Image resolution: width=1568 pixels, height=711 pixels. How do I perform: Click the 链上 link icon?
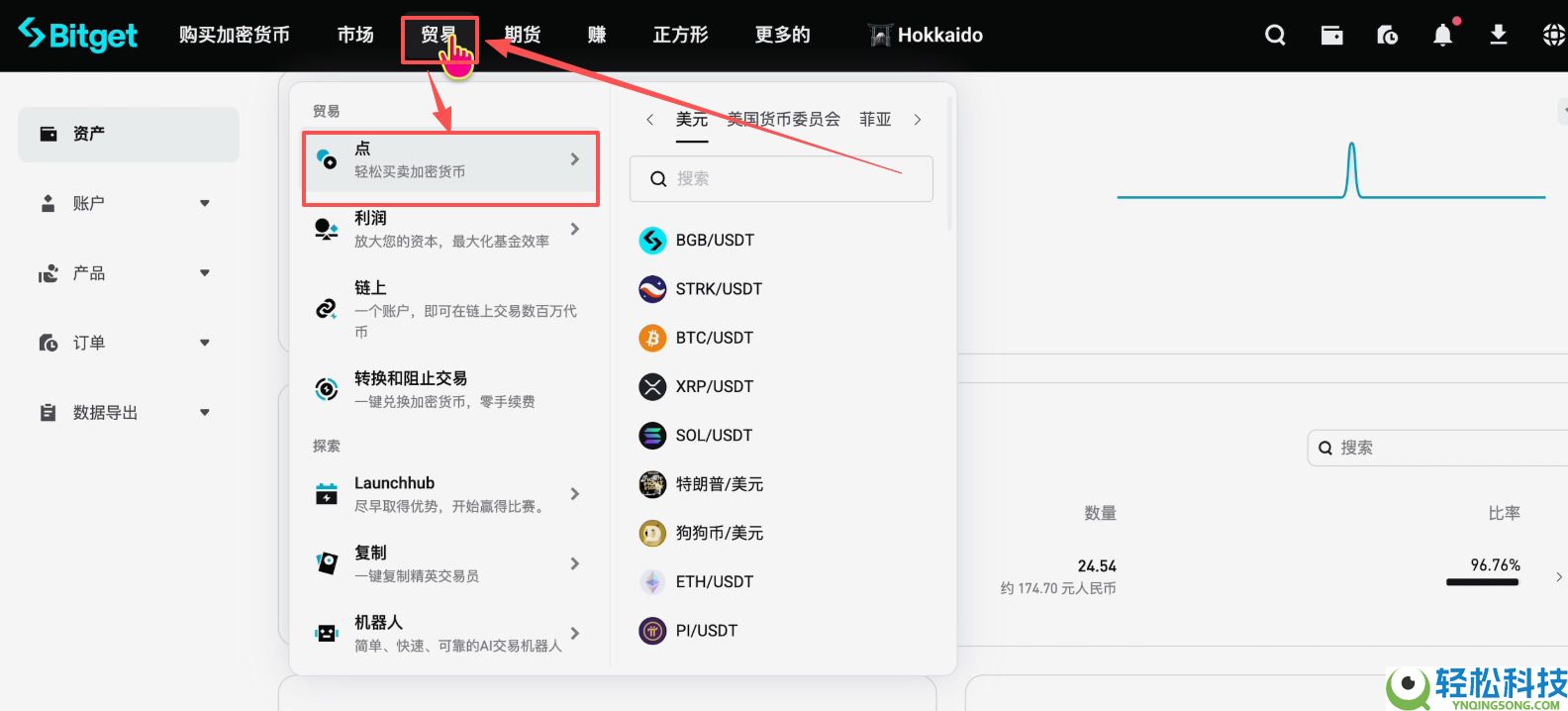coord(326,309)
